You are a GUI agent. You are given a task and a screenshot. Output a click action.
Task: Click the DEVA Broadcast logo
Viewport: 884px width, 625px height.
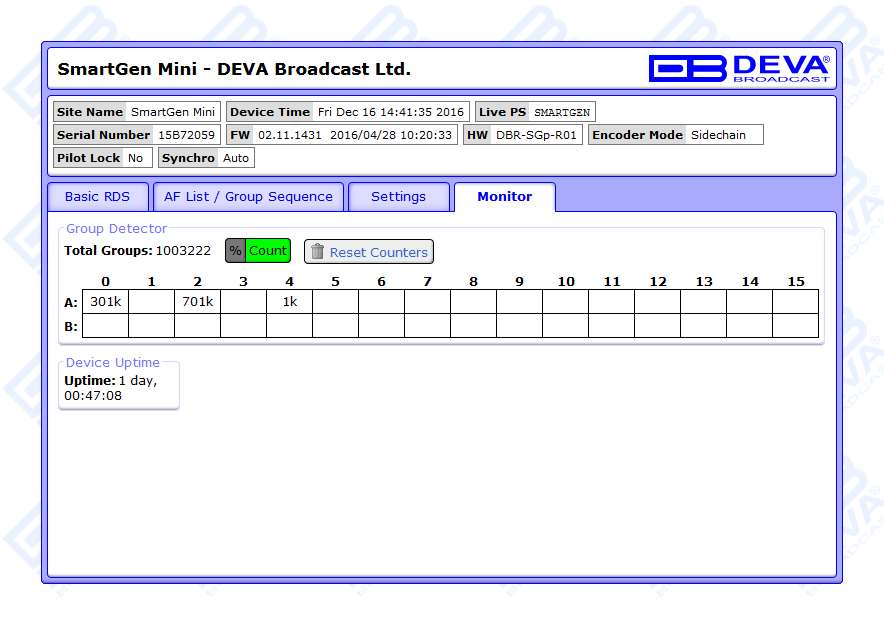[x=738, y=68]
